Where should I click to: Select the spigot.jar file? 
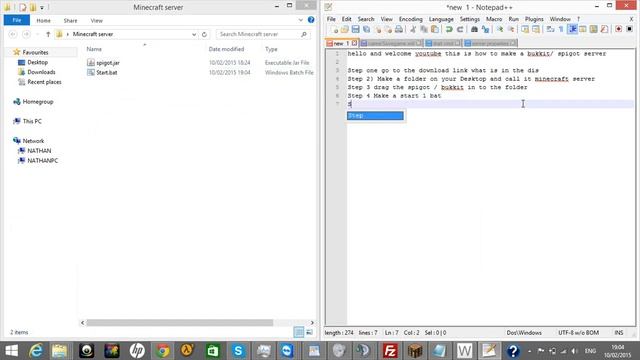pyautogui.click(x=108, y=63)
